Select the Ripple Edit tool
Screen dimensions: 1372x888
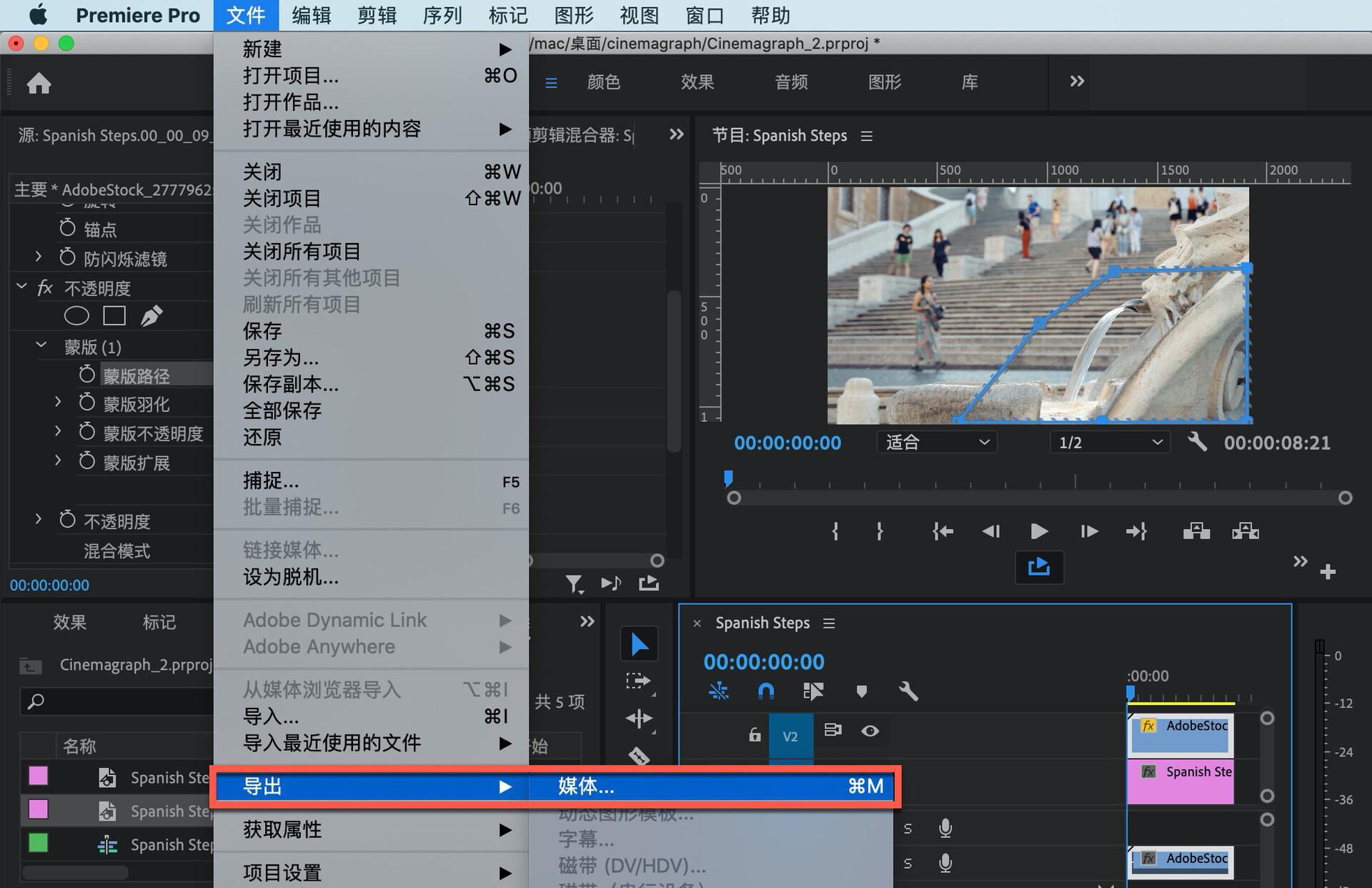[x=639, y=719]
